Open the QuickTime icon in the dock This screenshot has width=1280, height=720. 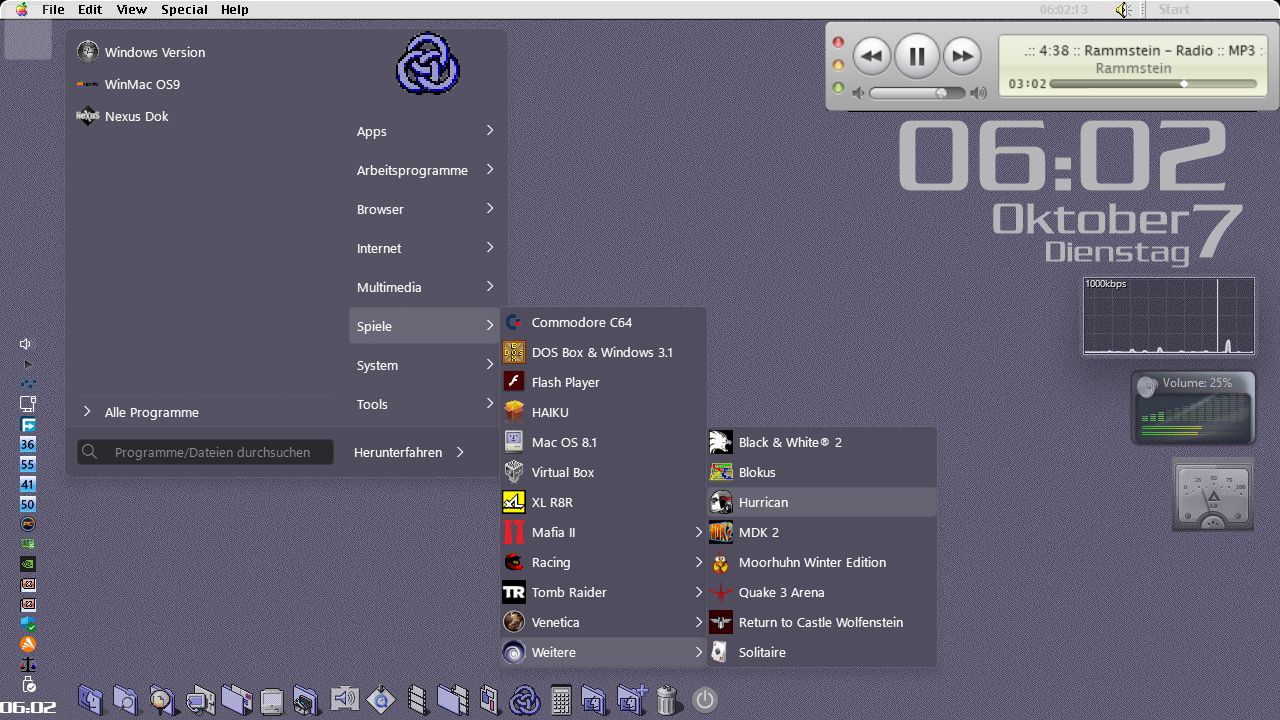point(381,700)
